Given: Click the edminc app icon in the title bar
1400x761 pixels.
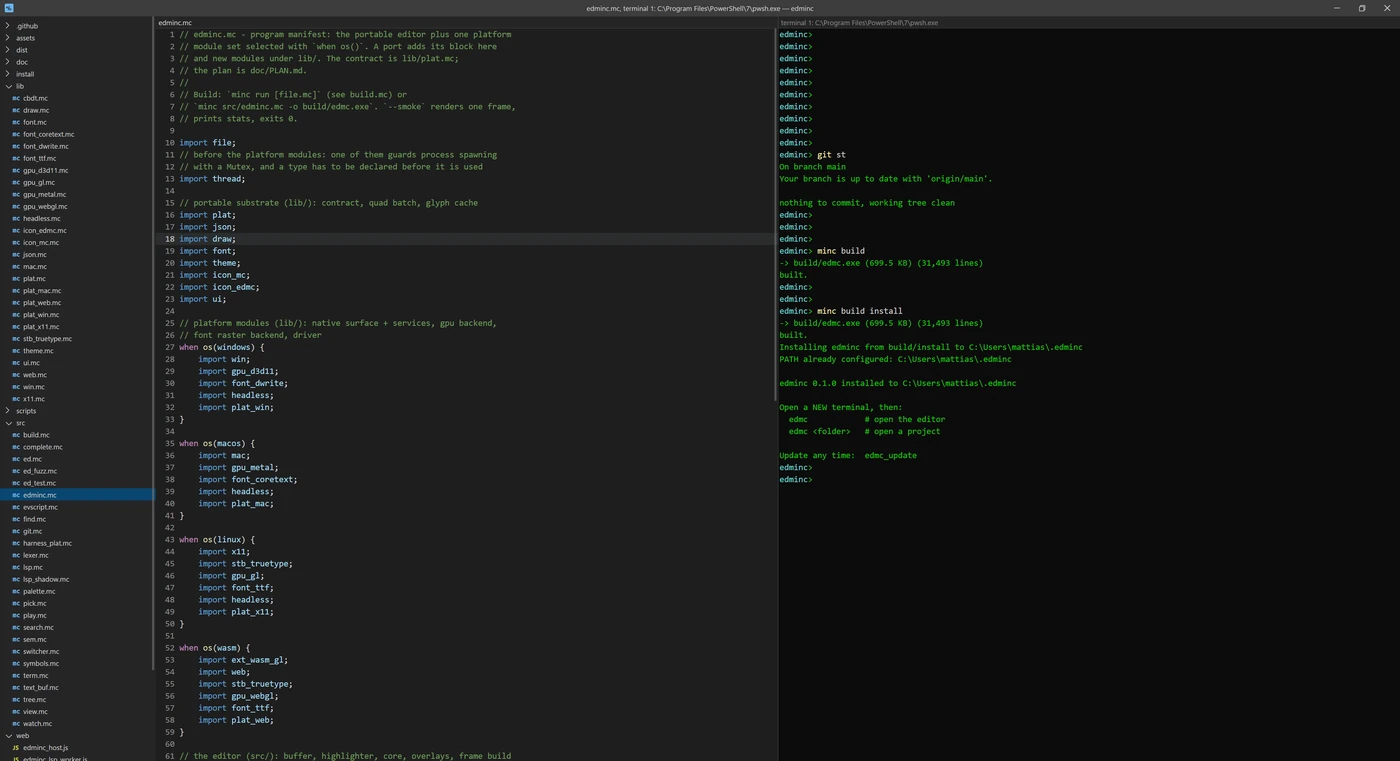Looking at the screenshot, I should point(8,8).
